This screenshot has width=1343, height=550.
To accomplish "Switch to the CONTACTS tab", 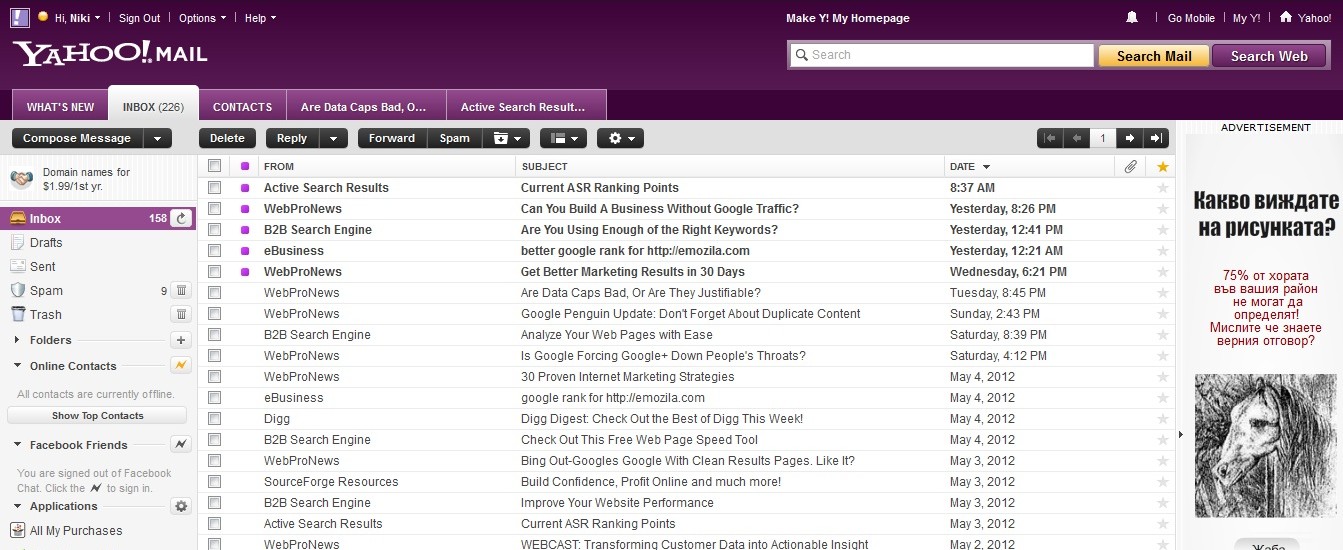I will pyautogui.click(x=242, y=107).
